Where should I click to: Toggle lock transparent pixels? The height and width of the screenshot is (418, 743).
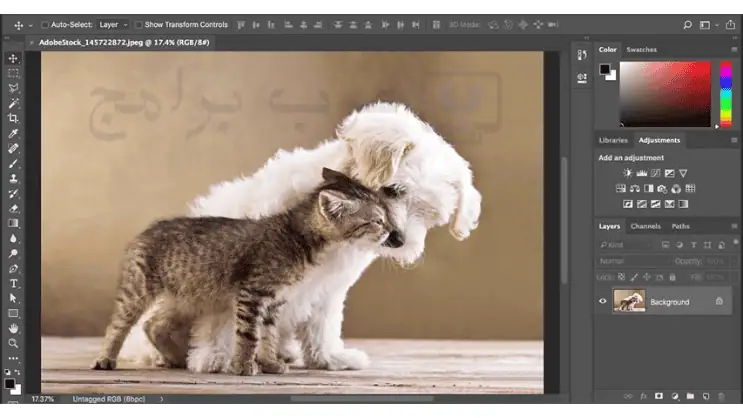(621, 277)
